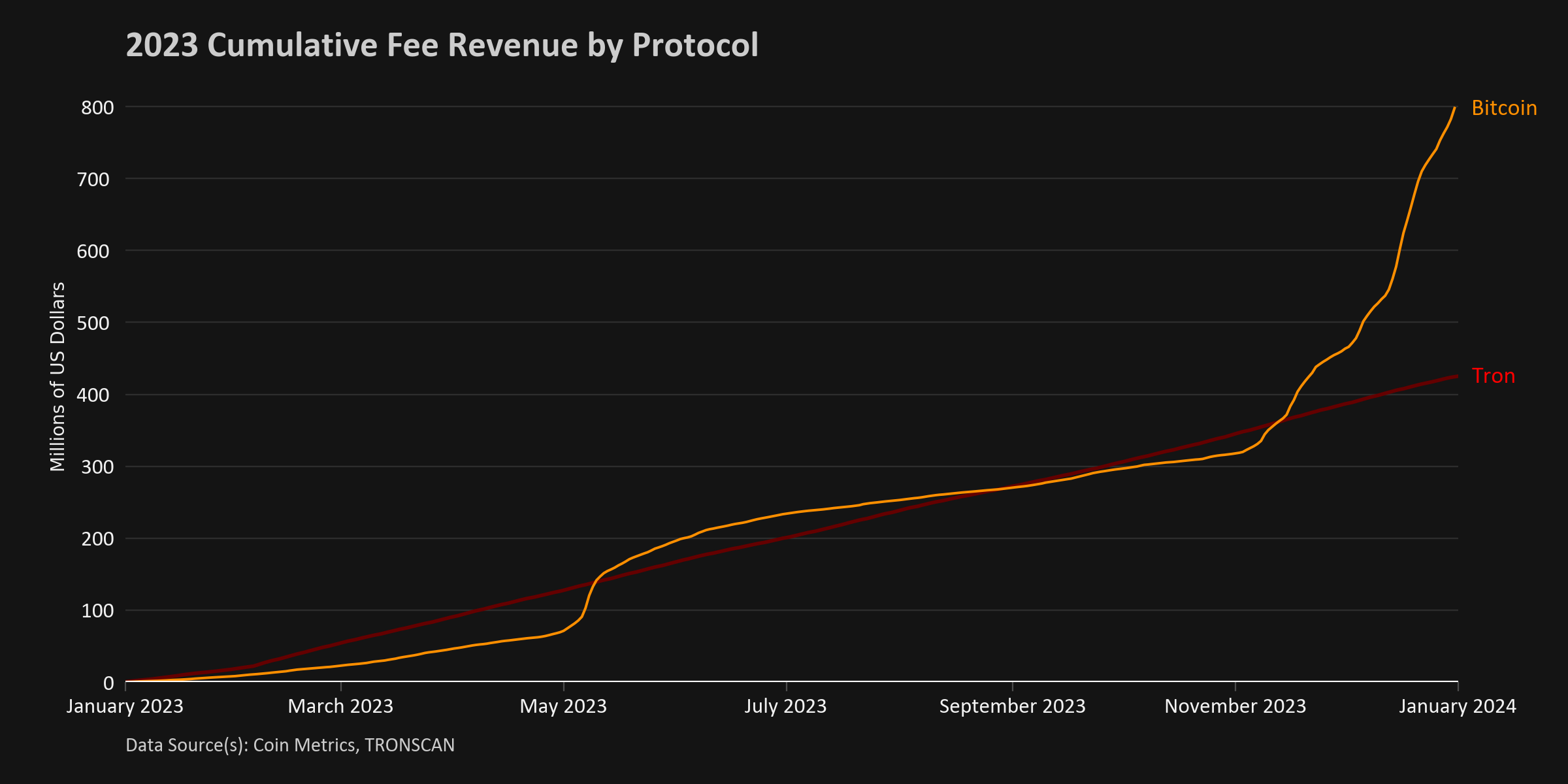Image resolution: width=1568 pixels, height=784 pixels.
Task: Select the 'Tron' series label
Action: [x=1493, y=376]
